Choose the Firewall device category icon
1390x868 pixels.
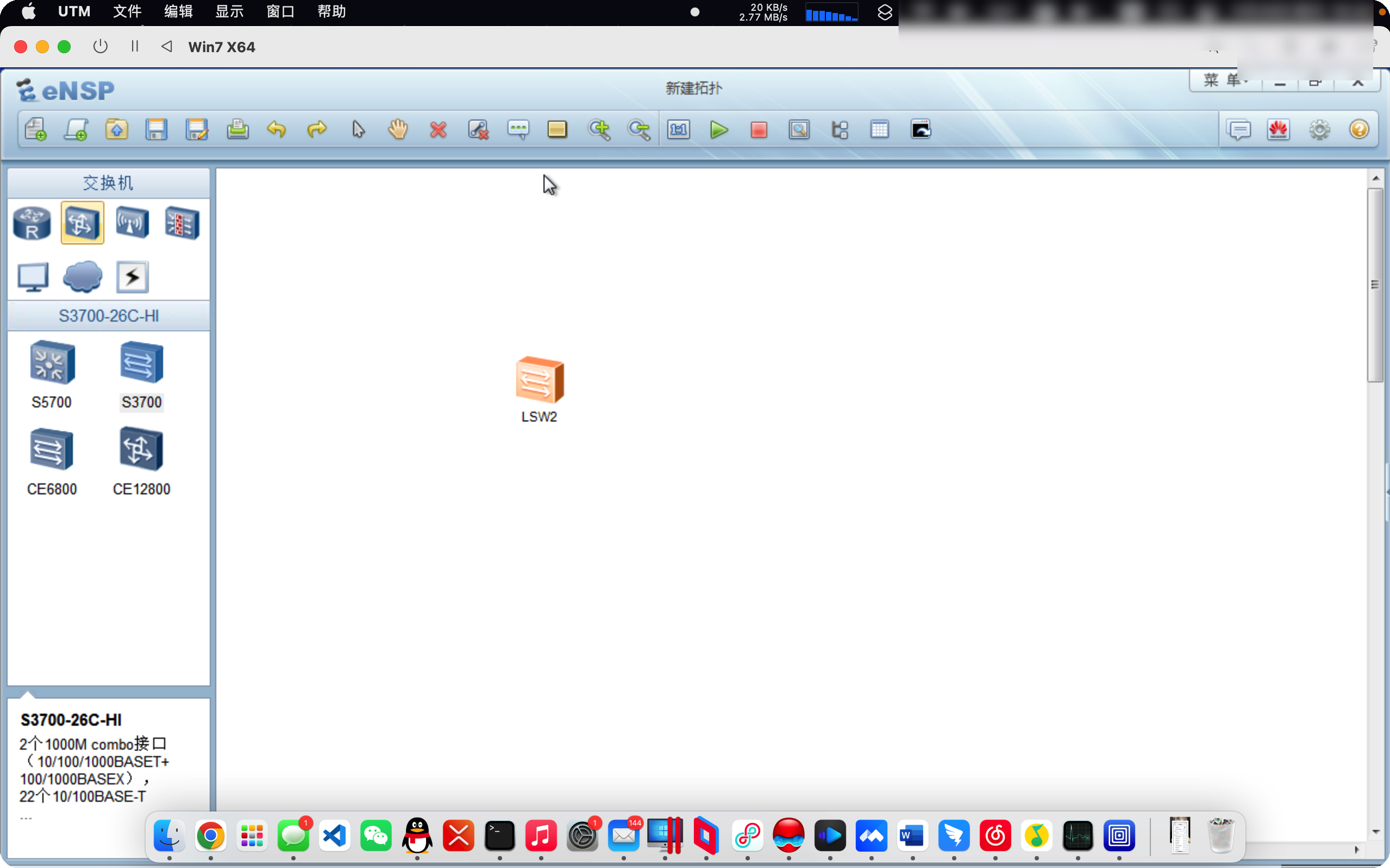[x=182, y=223]
